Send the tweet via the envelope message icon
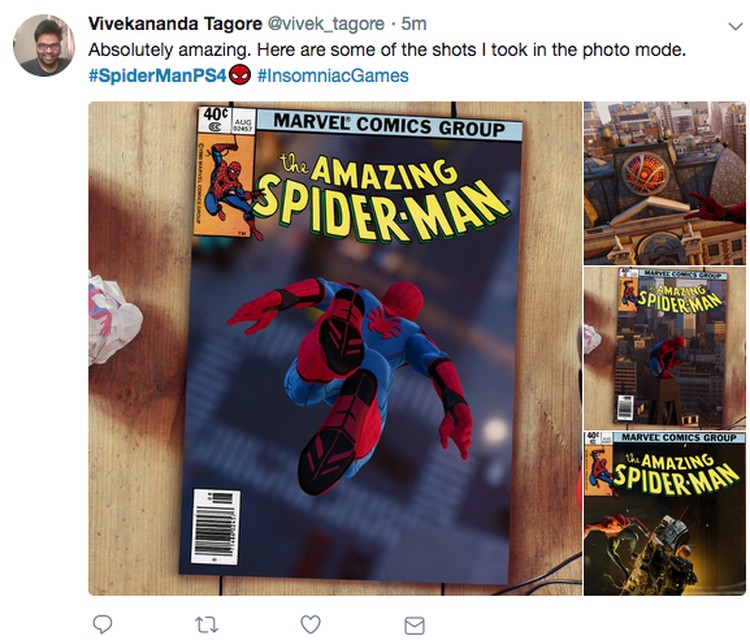 pyautogui.click(x=414, y=625)
